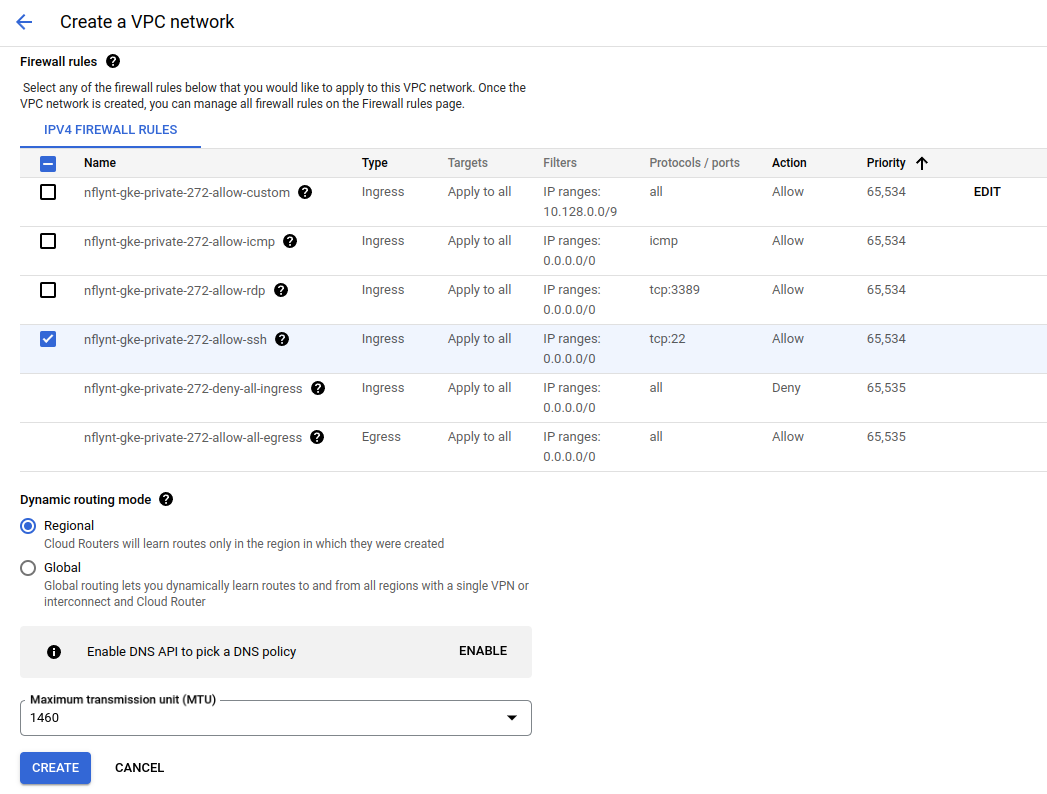This screenshot has width=1047, height=794.
Task: Click help icon on deny-all-ingress rule
Action: (x=317, y=388)
